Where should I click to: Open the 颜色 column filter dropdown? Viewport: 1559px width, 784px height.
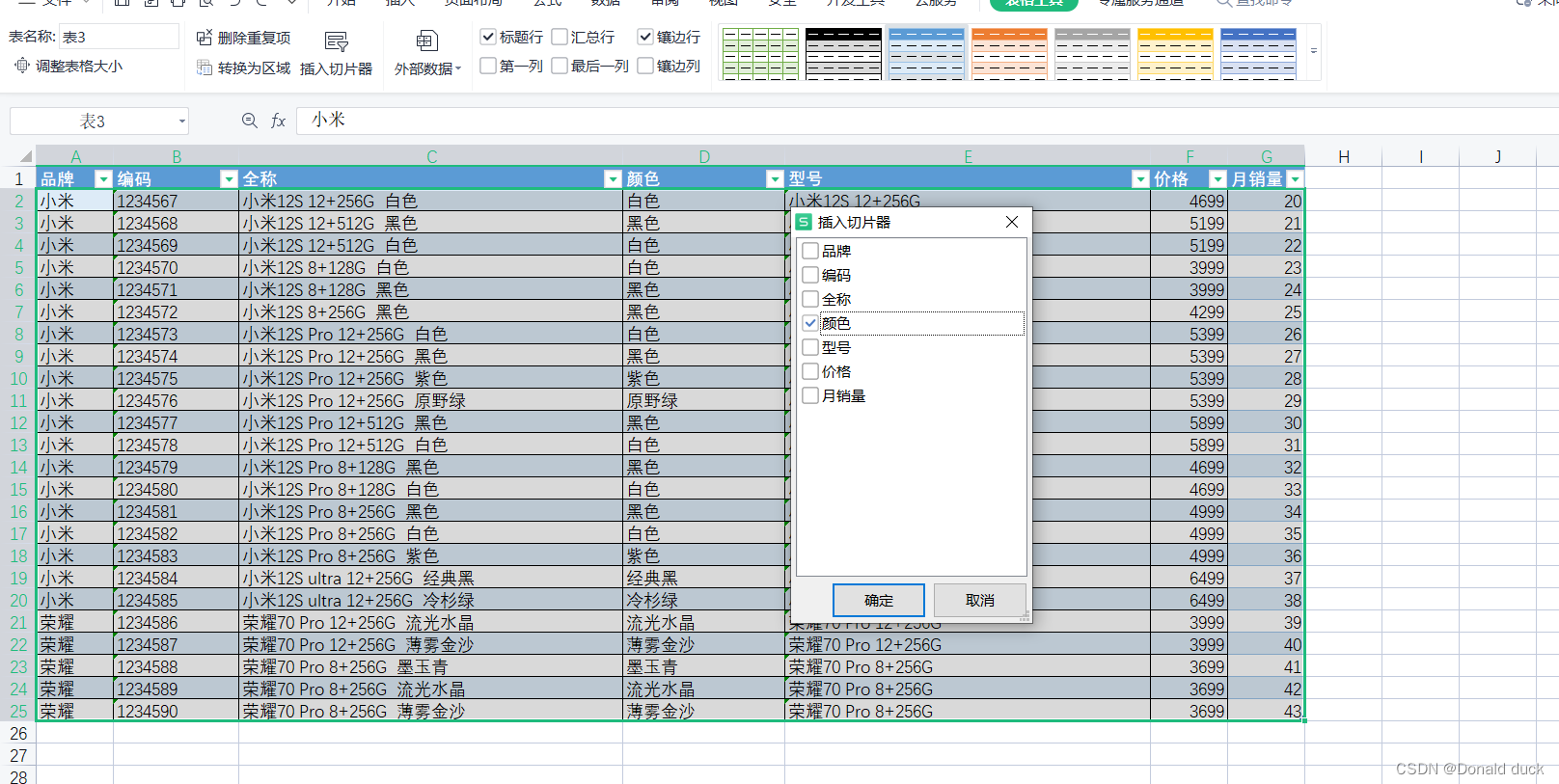(x=775, y=178)
